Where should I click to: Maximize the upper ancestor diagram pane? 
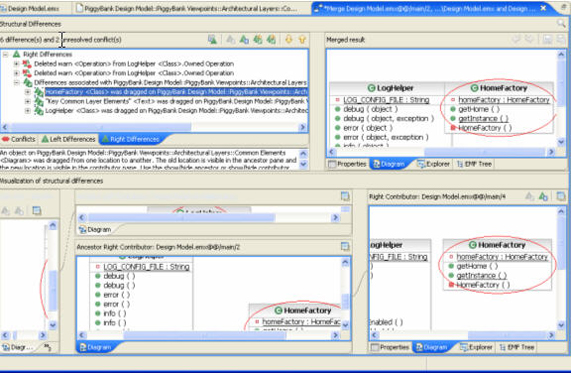pyautogui.click(x=345, y=196)
